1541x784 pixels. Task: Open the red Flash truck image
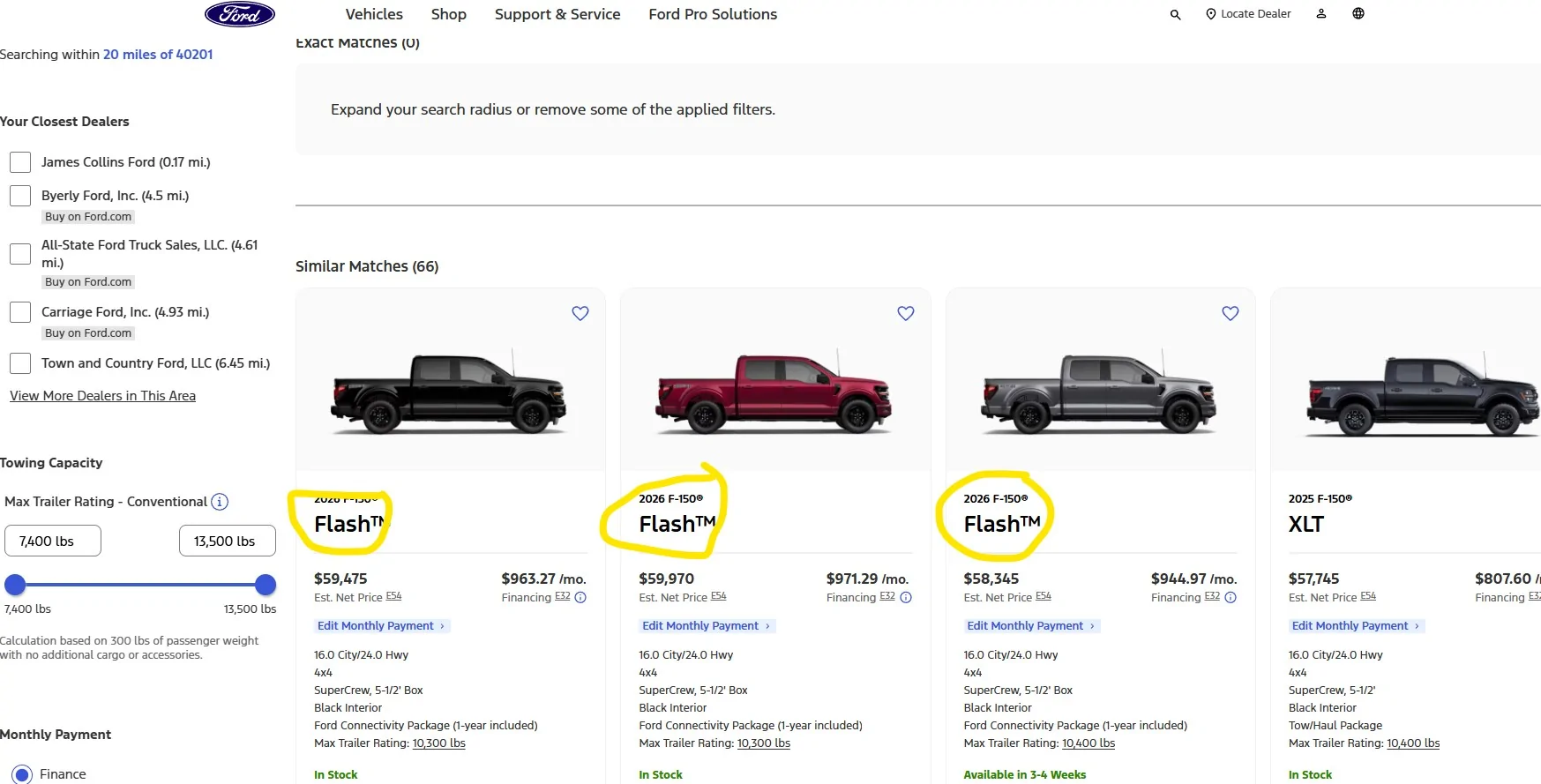click(x=774, y=392)
